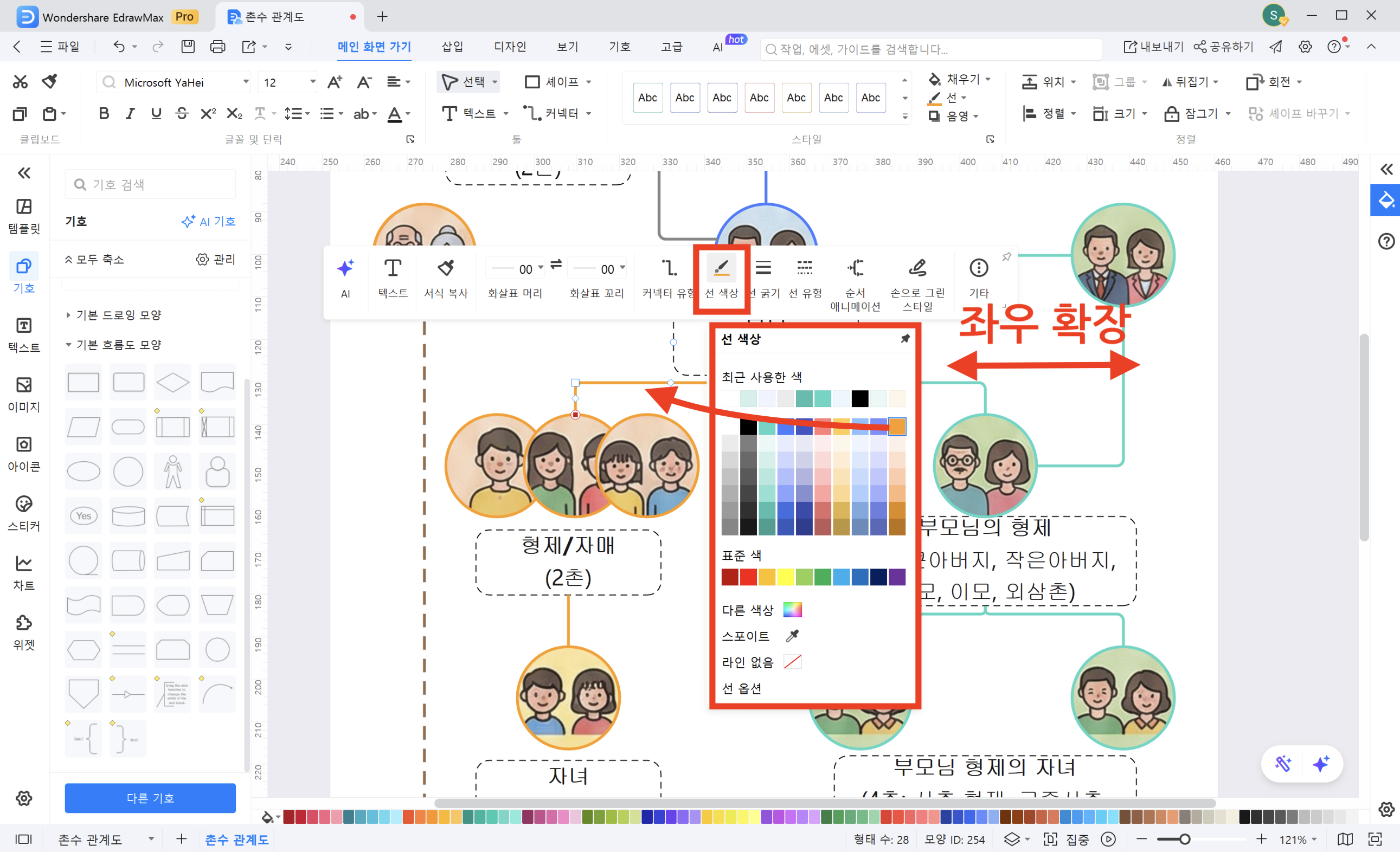The height and width of the screenshot is (852, 1400).
Task: Open the 삽입 ribbon tab
Action: click(452, 47)
